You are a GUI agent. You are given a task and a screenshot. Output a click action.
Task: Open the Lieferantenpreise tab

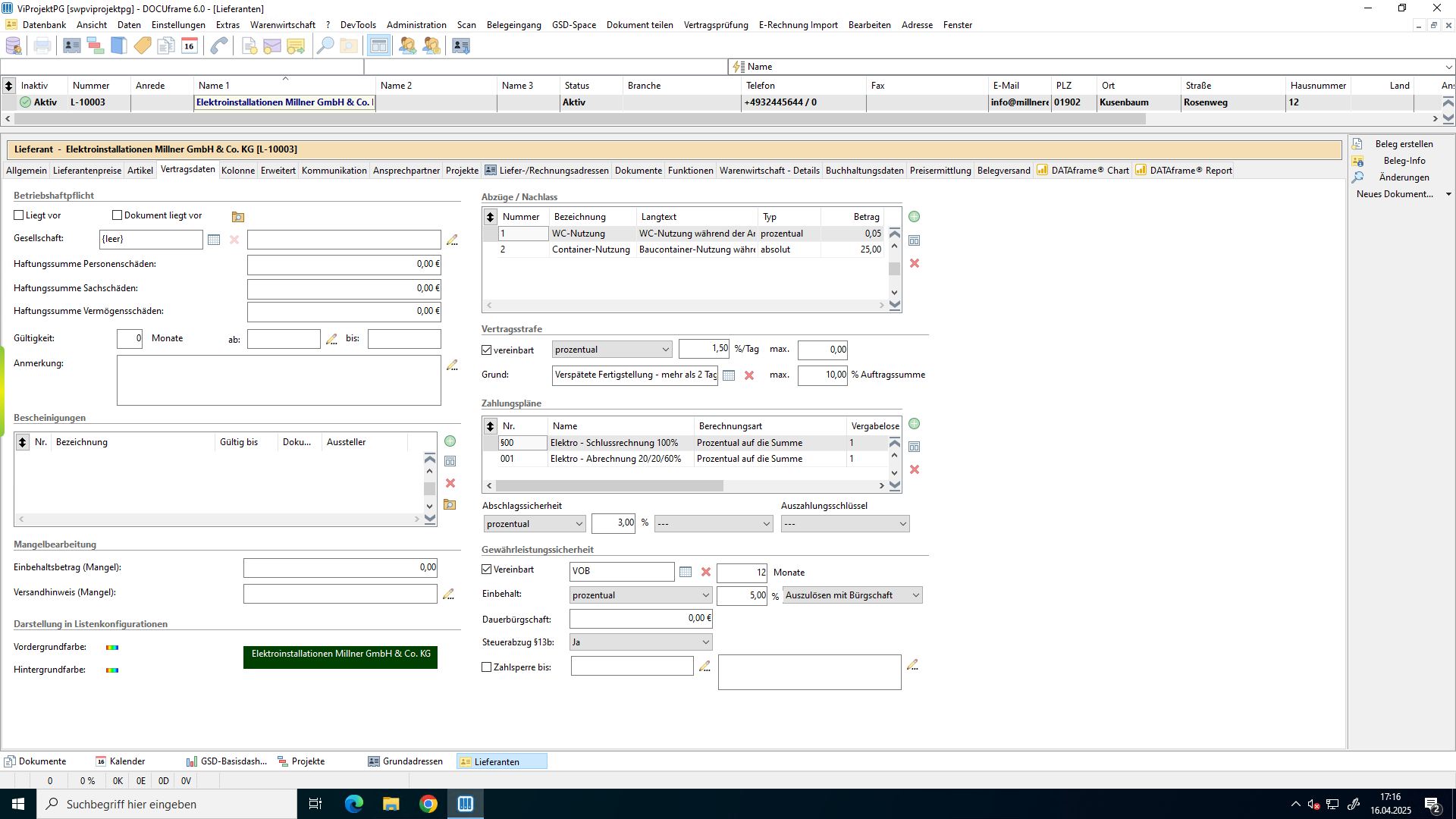(87, 171)
